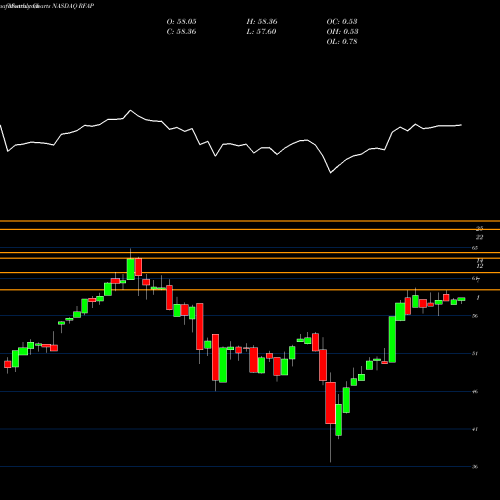Click the 41 price axis label

475,429
